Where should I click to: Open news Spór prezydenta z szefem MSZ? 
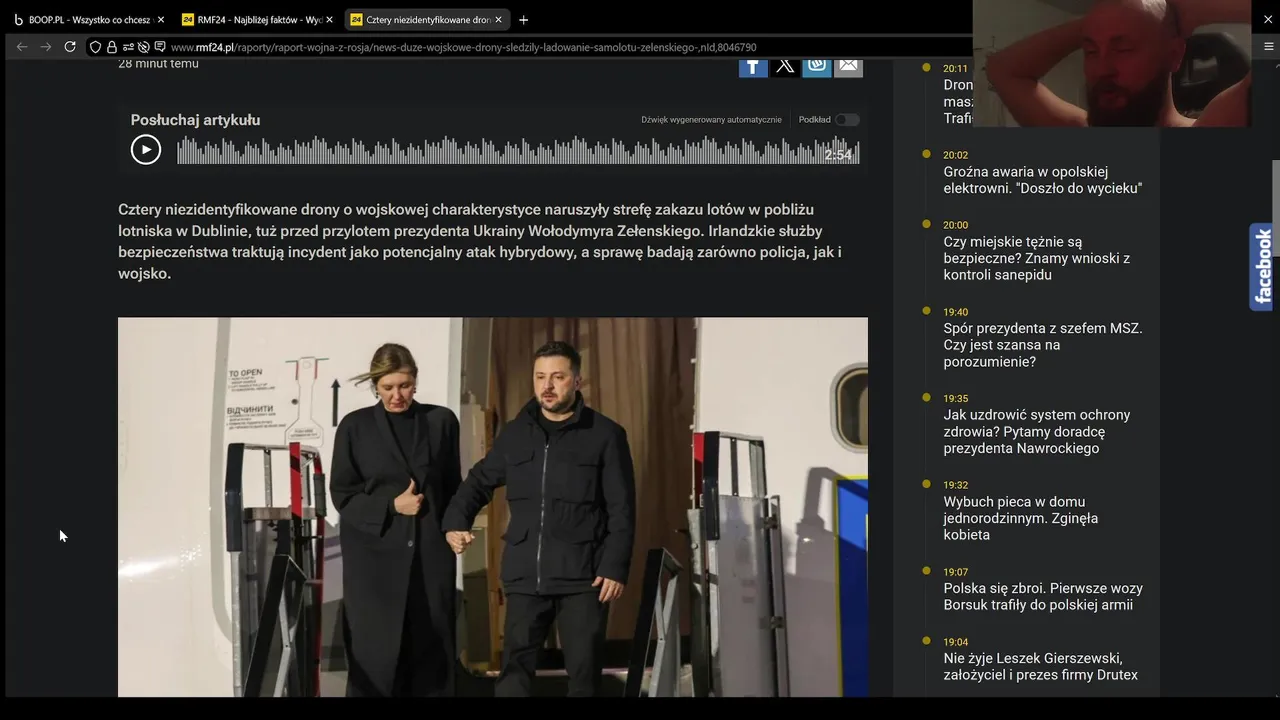(x=1042, y=345)
